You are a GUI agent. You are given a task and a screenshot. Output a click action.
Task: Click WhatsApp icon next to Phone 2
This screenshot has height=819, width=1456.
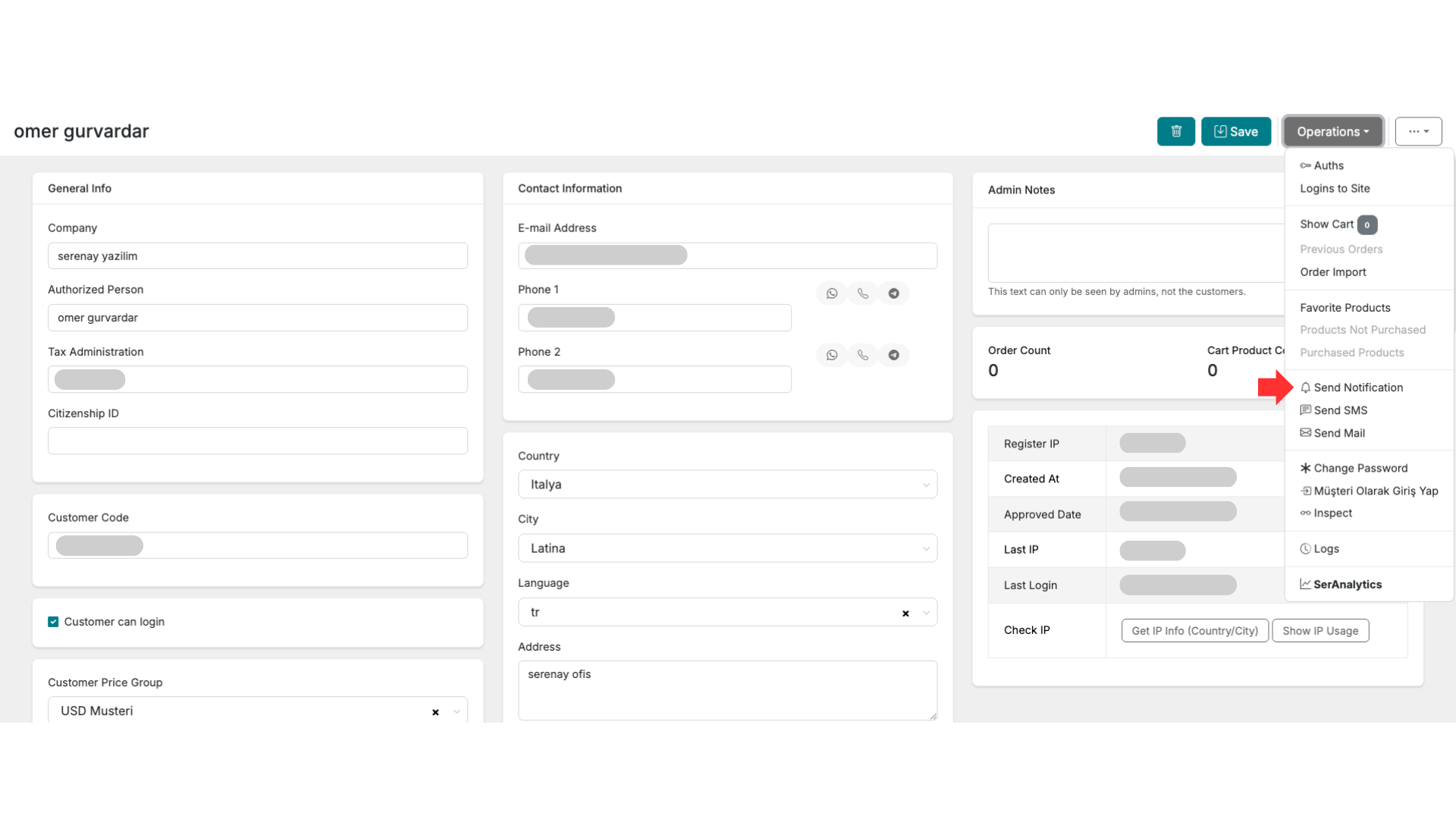tap(832, 355)
